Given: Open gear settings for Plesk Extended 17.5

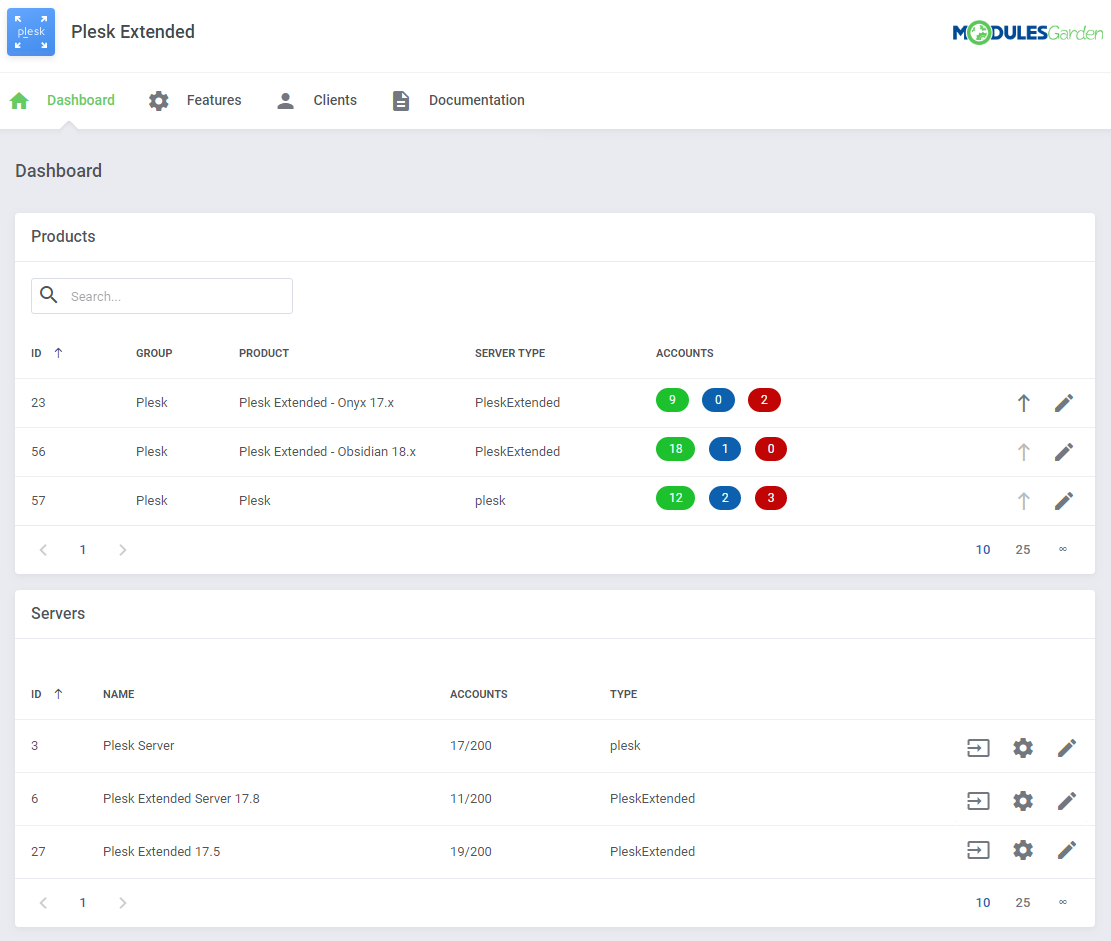Looking at the screenshot, I should click(1022, 850).
